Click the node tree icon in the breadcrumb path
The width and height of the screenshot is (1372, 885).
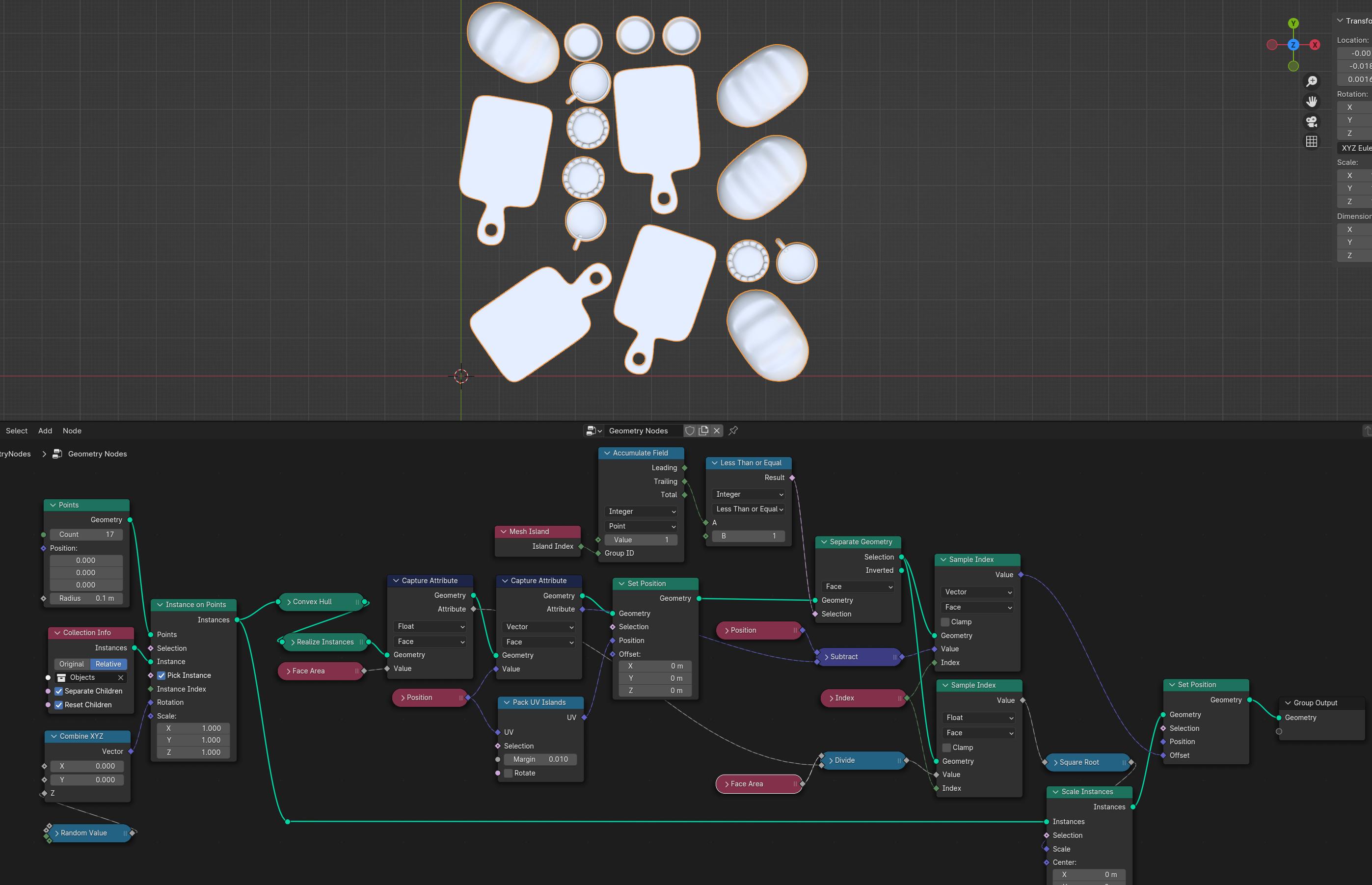coord(57,454)
